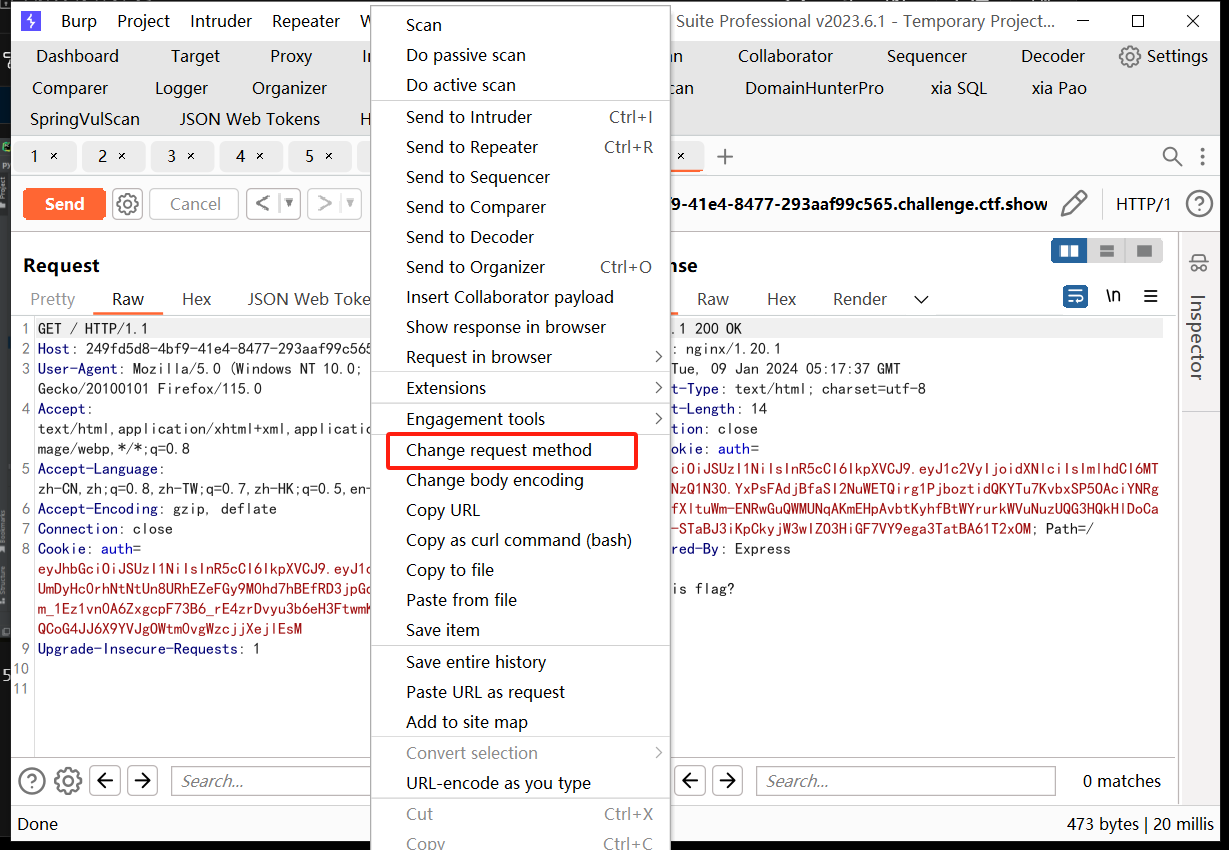Viewport: 1229px width, 850px height.
Task: Expand the Request in browser submenu
Action: point(658,357)
